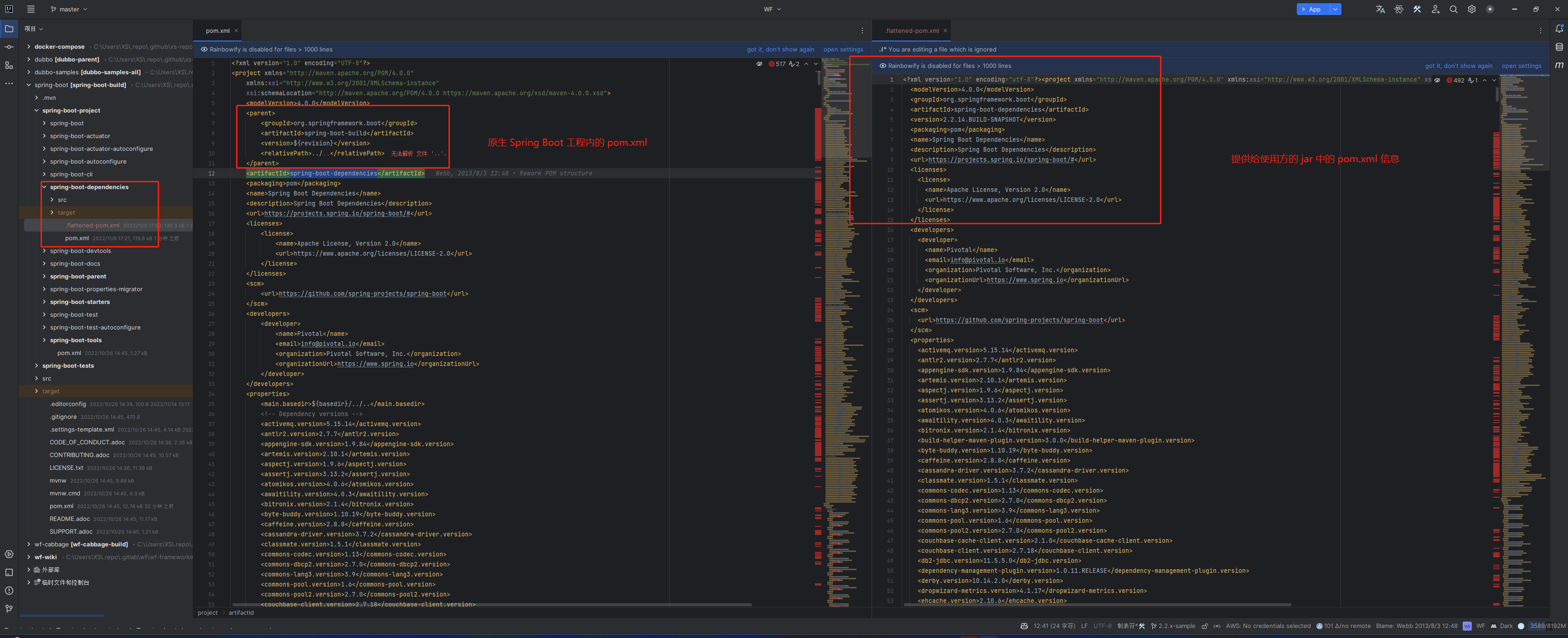This screenshot has height=638, width=1568.
Task: Open the main hamburger menu
Action: pos(31,9)
